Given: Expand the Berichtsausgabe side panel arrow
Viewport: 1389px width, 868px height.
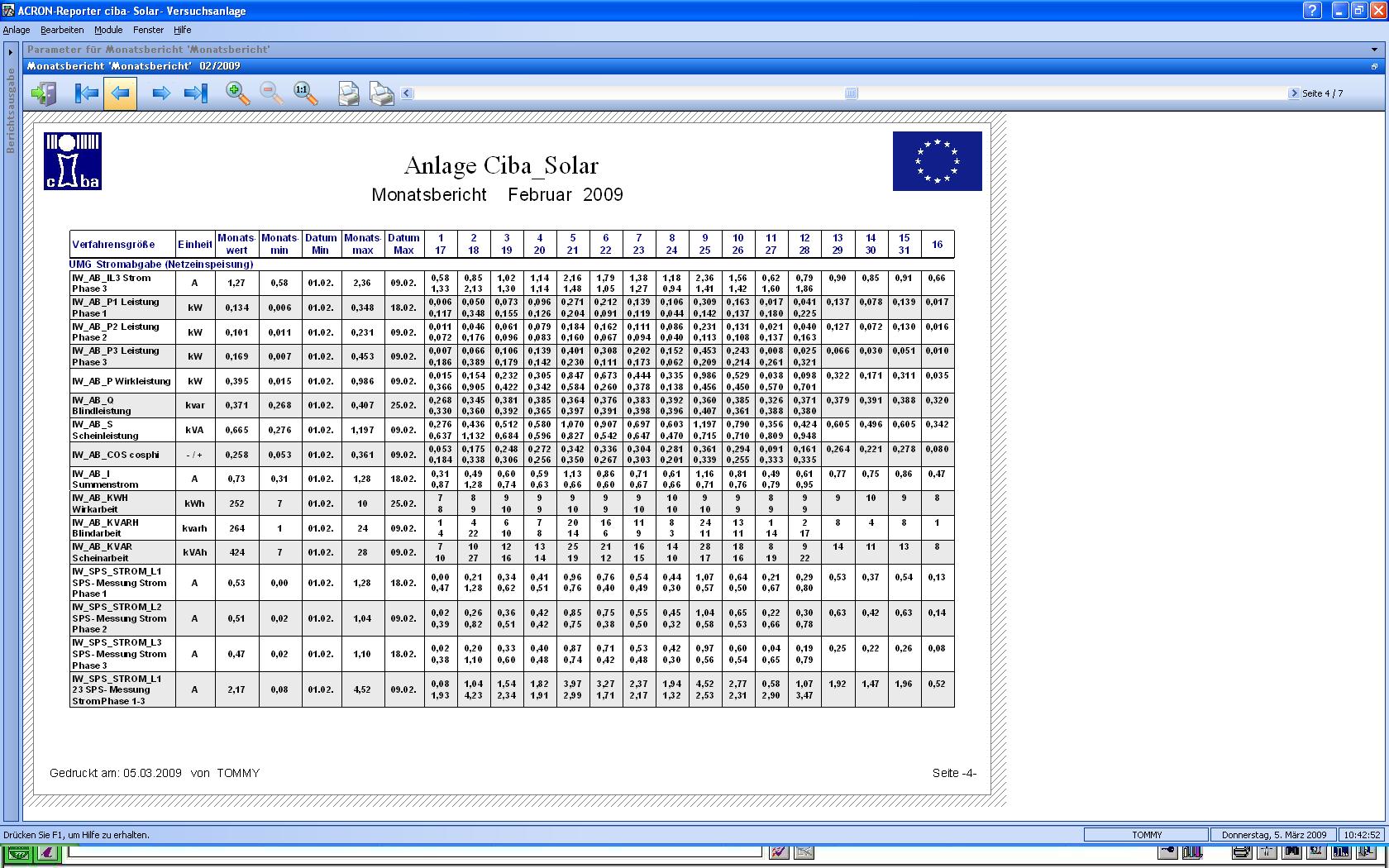Looking at the screenshot, I should (11, 52).
